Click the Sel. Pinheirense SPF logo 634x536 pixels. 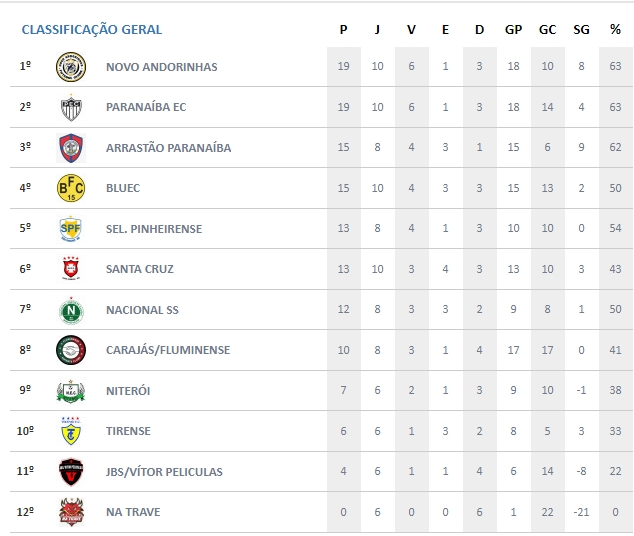[71, 229]
